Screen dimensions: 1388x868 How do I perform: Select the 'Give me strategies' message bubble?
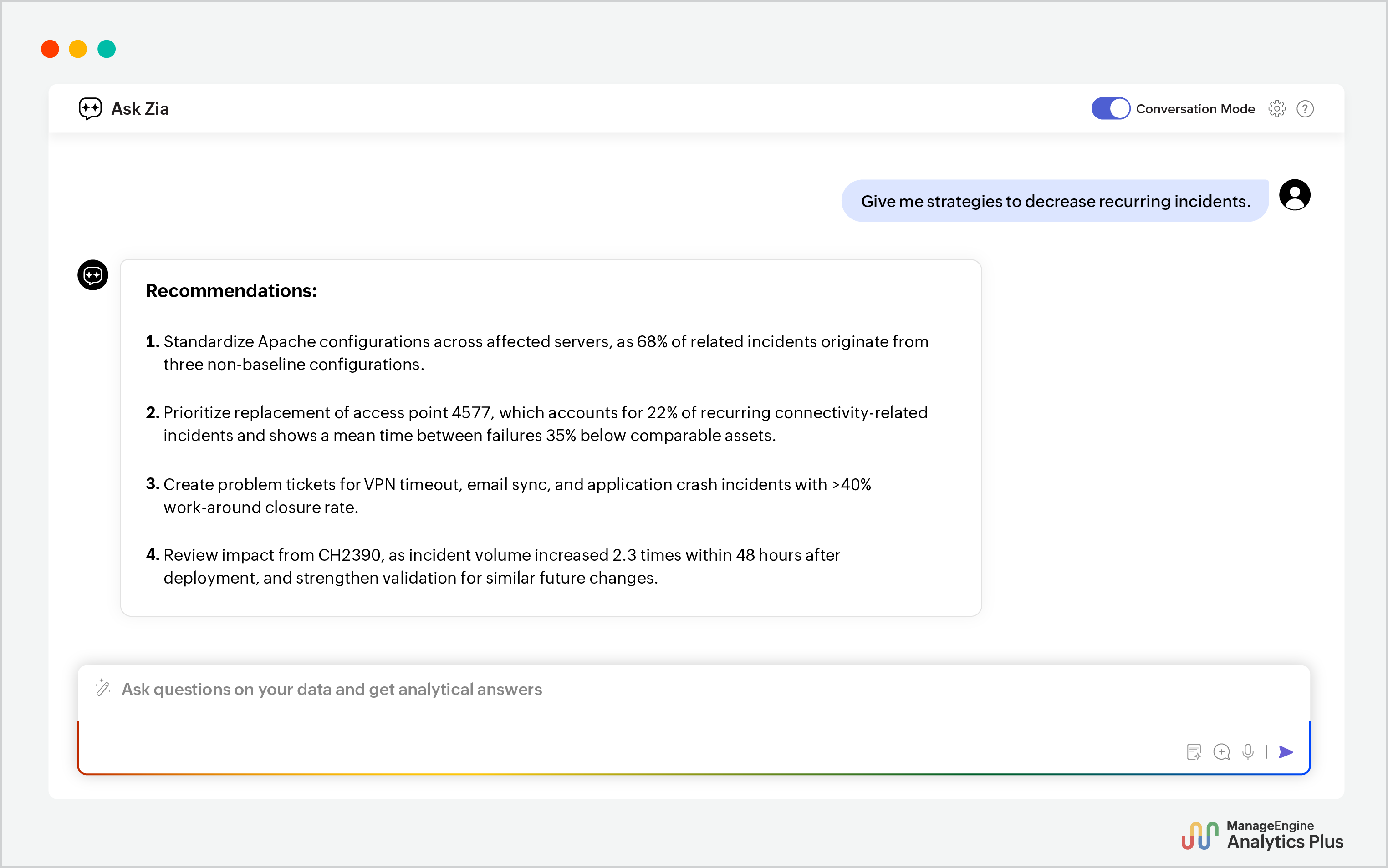click(1054, 201)
